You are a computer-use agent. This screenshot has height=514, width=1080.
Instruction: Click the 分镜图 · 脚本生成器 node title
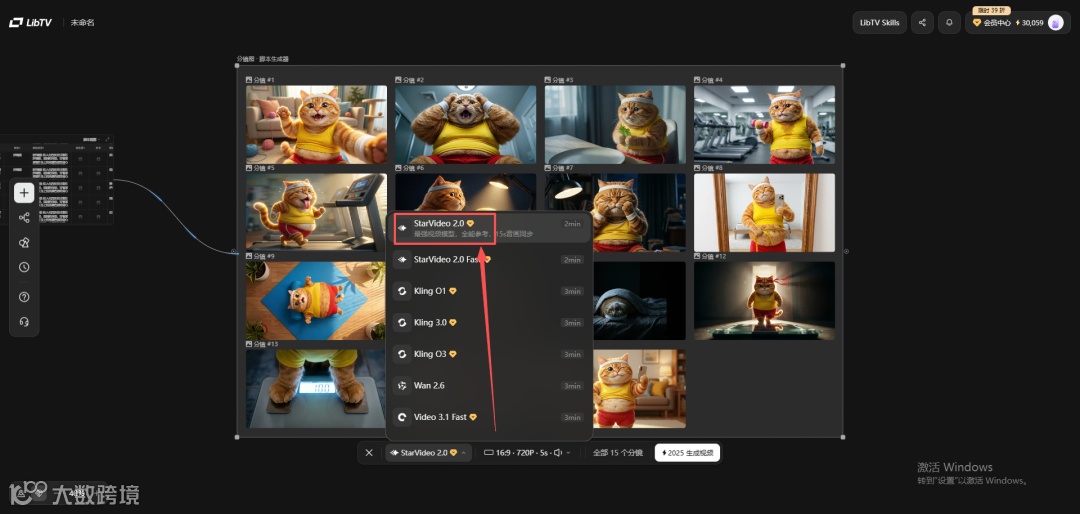coord(262,59)
